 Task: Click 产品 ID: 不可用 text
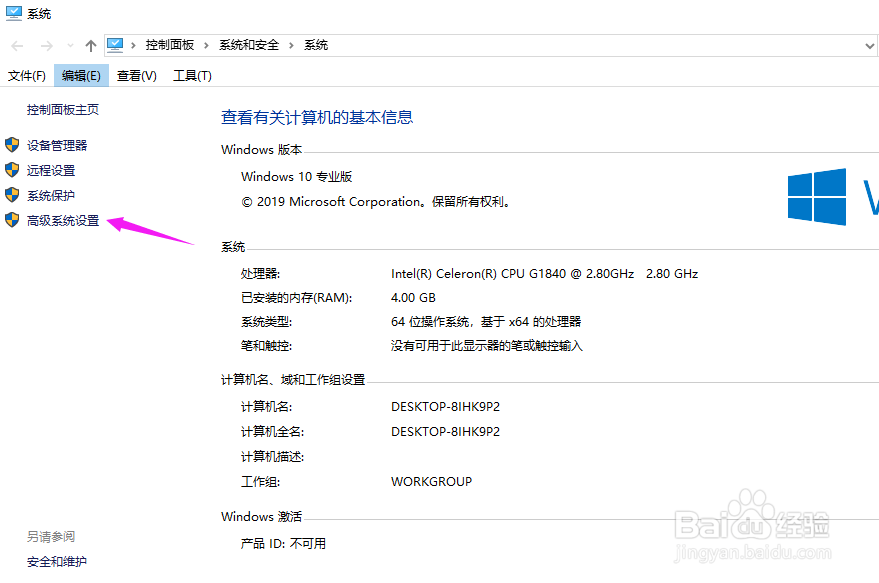[x=283, y=543]
